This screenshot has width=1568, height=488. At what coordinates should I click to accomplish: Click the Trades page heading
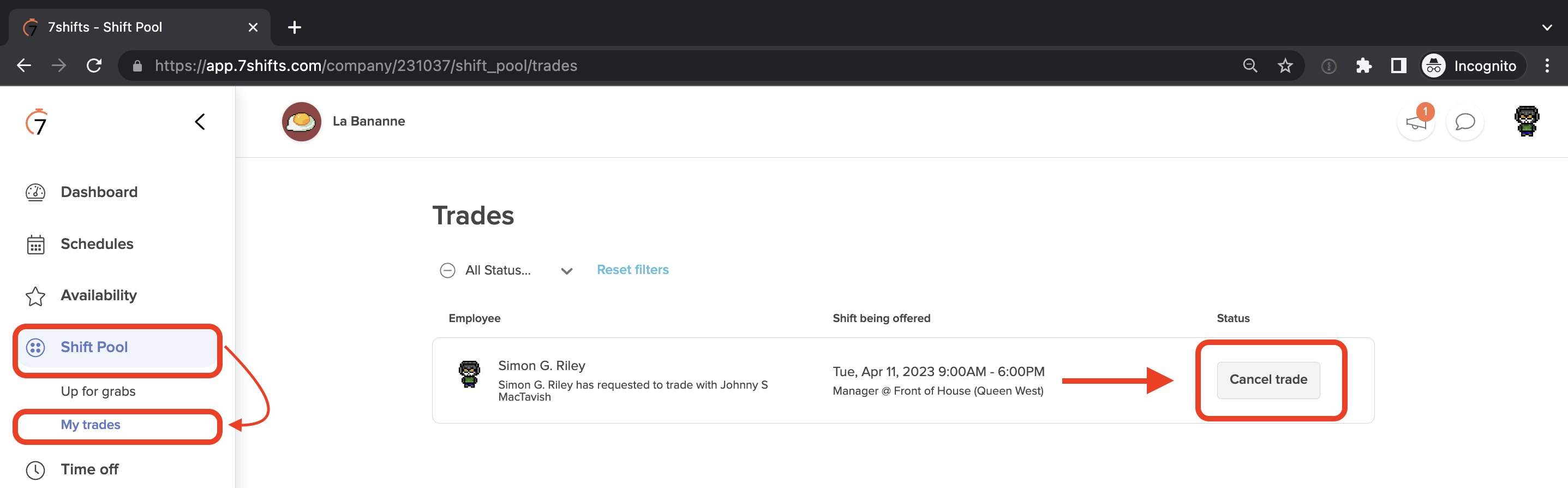473,216
